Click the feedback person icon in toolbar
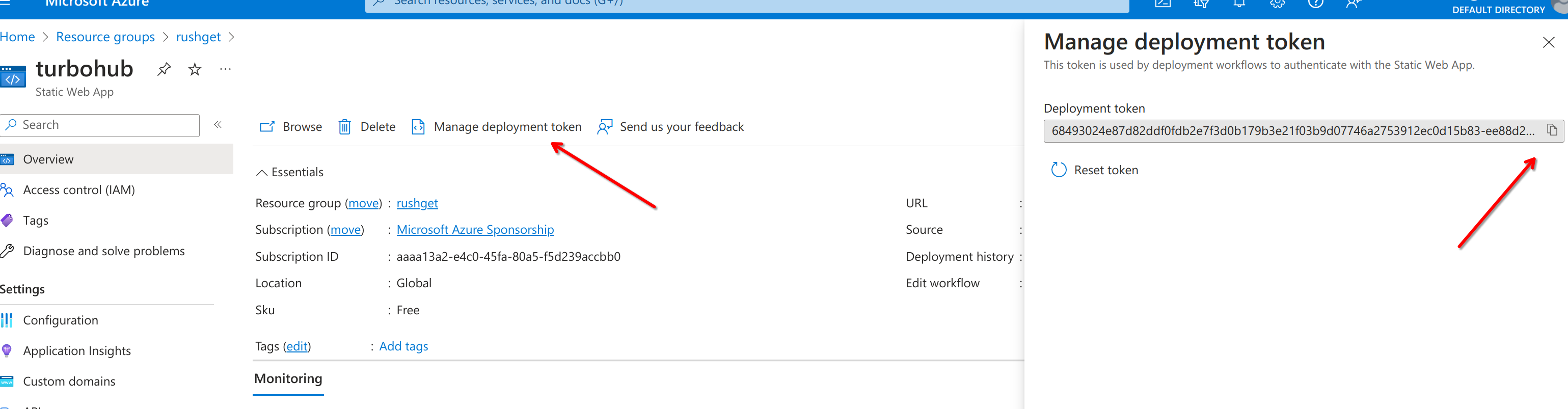 coord(605,127)
